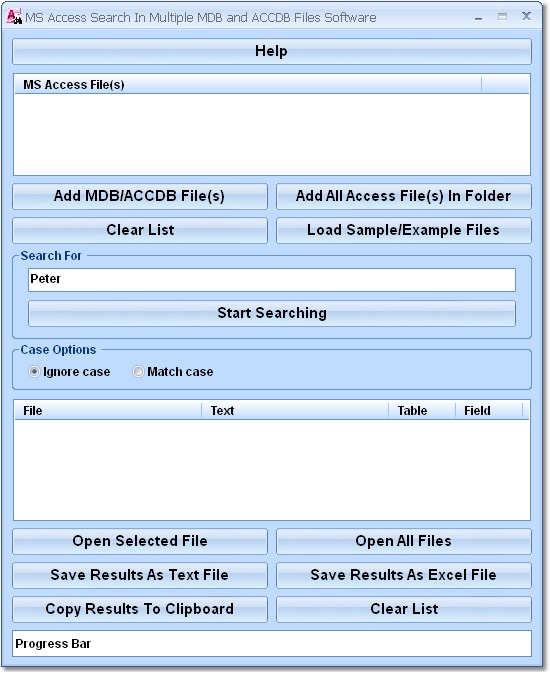Focus the Search For text field

[x=272, y=280]
